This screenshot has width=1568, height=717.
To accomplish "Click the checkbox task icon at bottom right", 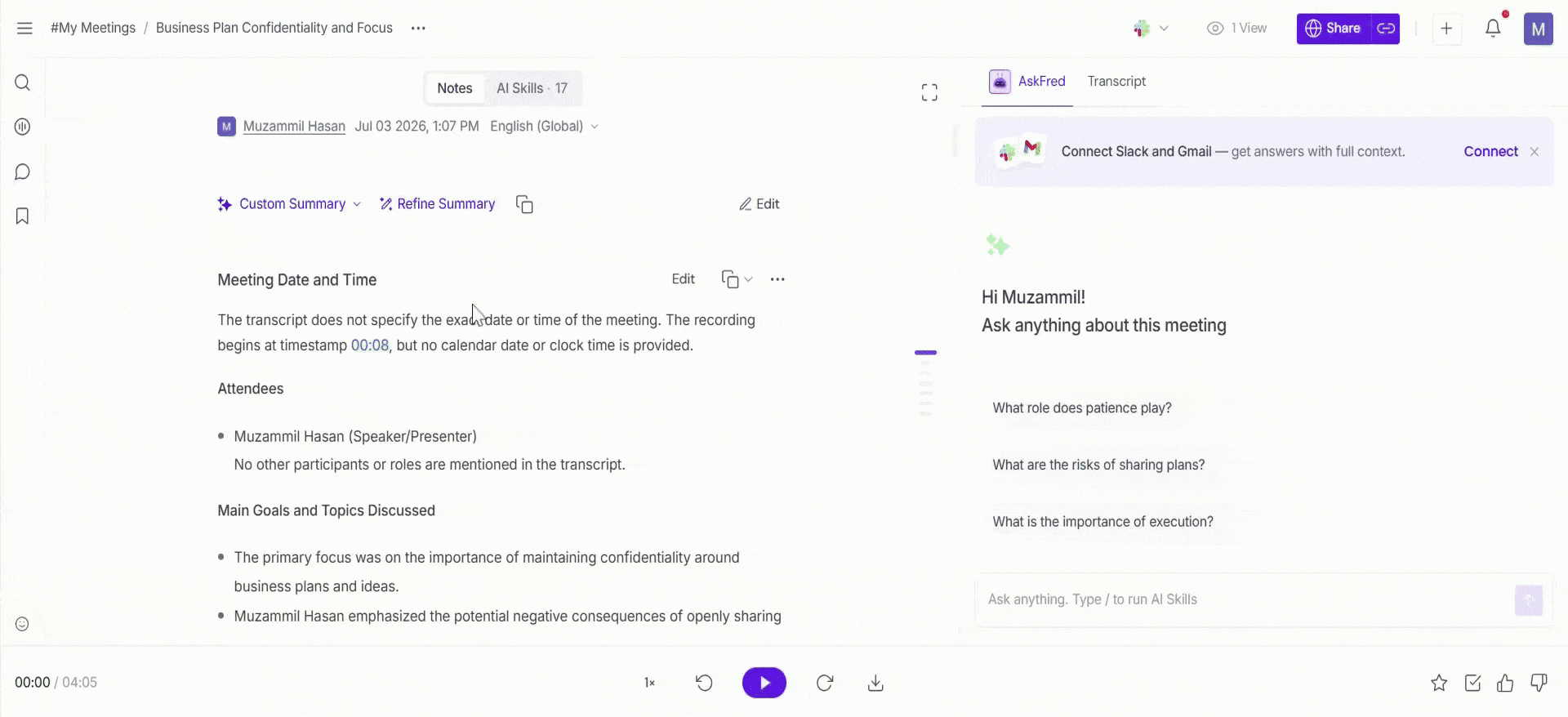I will click(1472, 683).
